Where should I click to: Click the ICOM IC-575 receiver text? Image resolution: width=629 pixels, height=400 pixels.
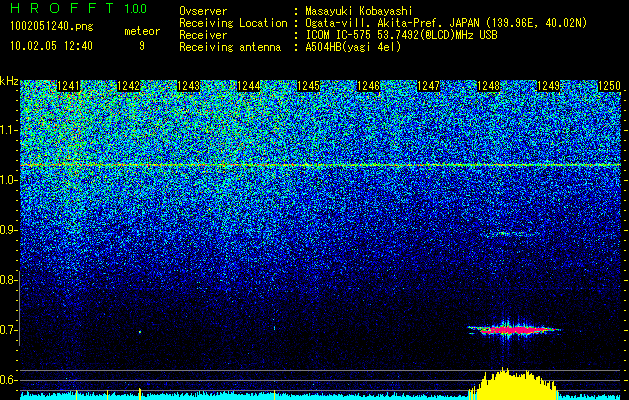[401, 35]
